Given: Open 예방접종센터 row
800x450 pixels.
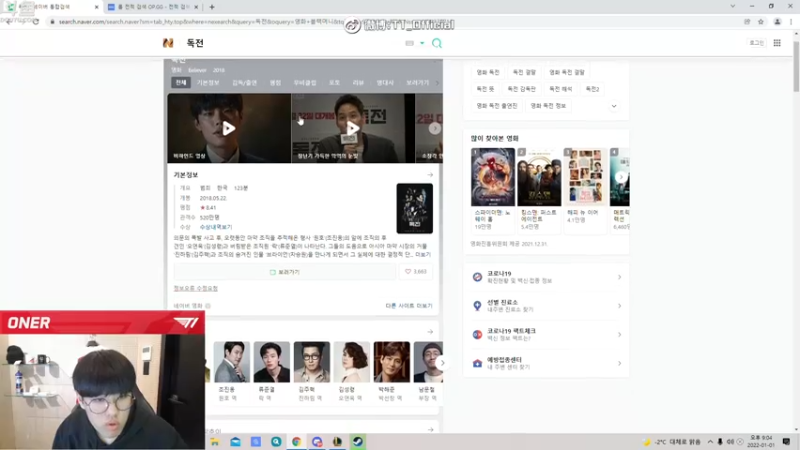Looking at the screenshot, I should click(x=546, y=363).
